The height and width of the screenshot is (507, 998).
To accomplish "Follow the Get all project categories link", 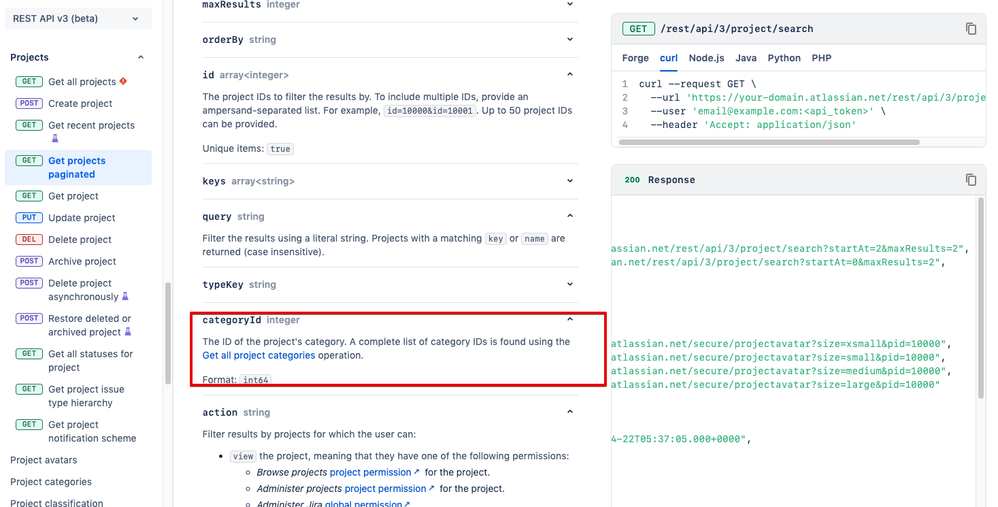I will click(x=258, y=355).
